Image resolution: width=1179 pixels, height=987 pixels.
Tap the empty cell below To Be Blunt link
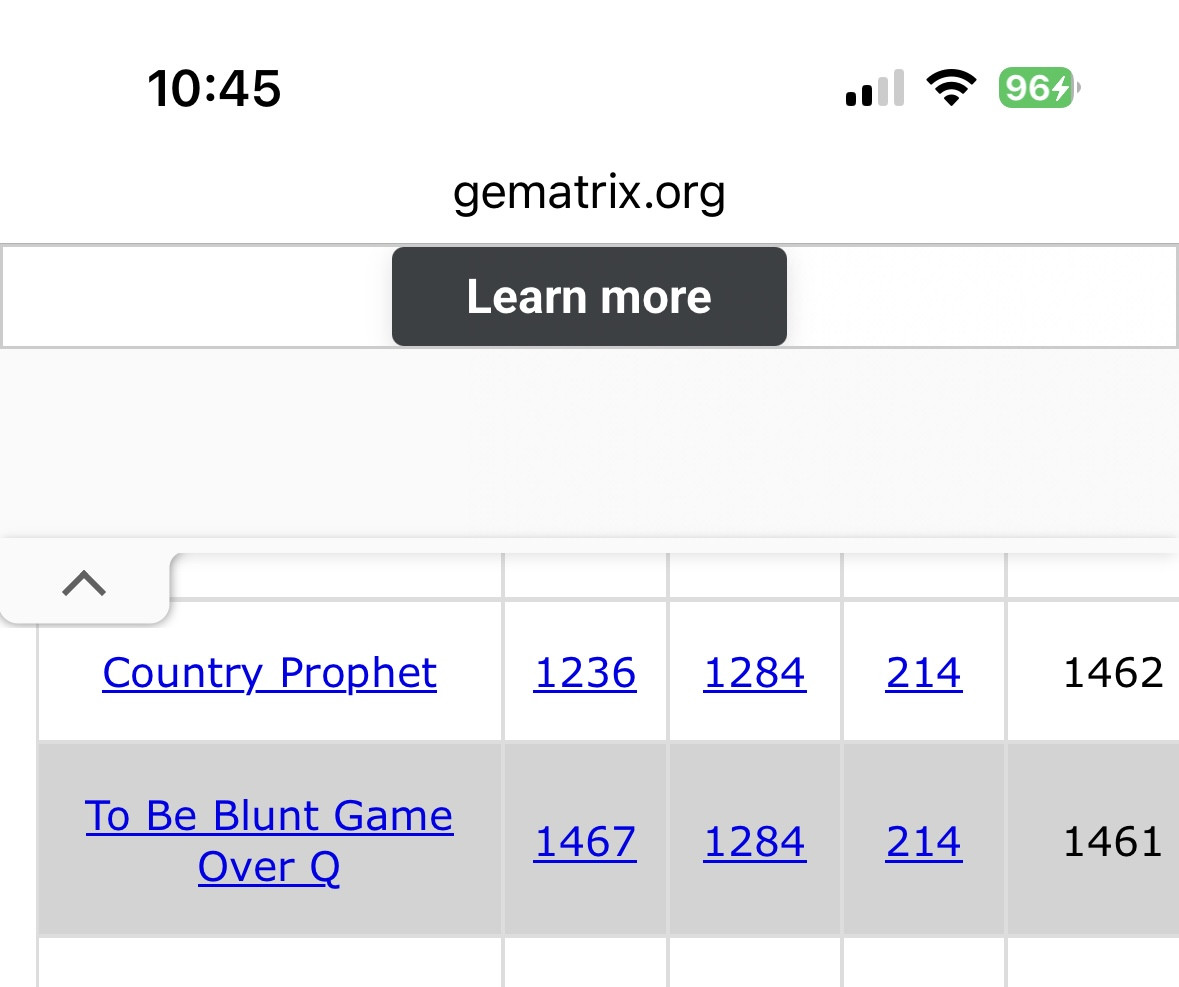(270, 962)
